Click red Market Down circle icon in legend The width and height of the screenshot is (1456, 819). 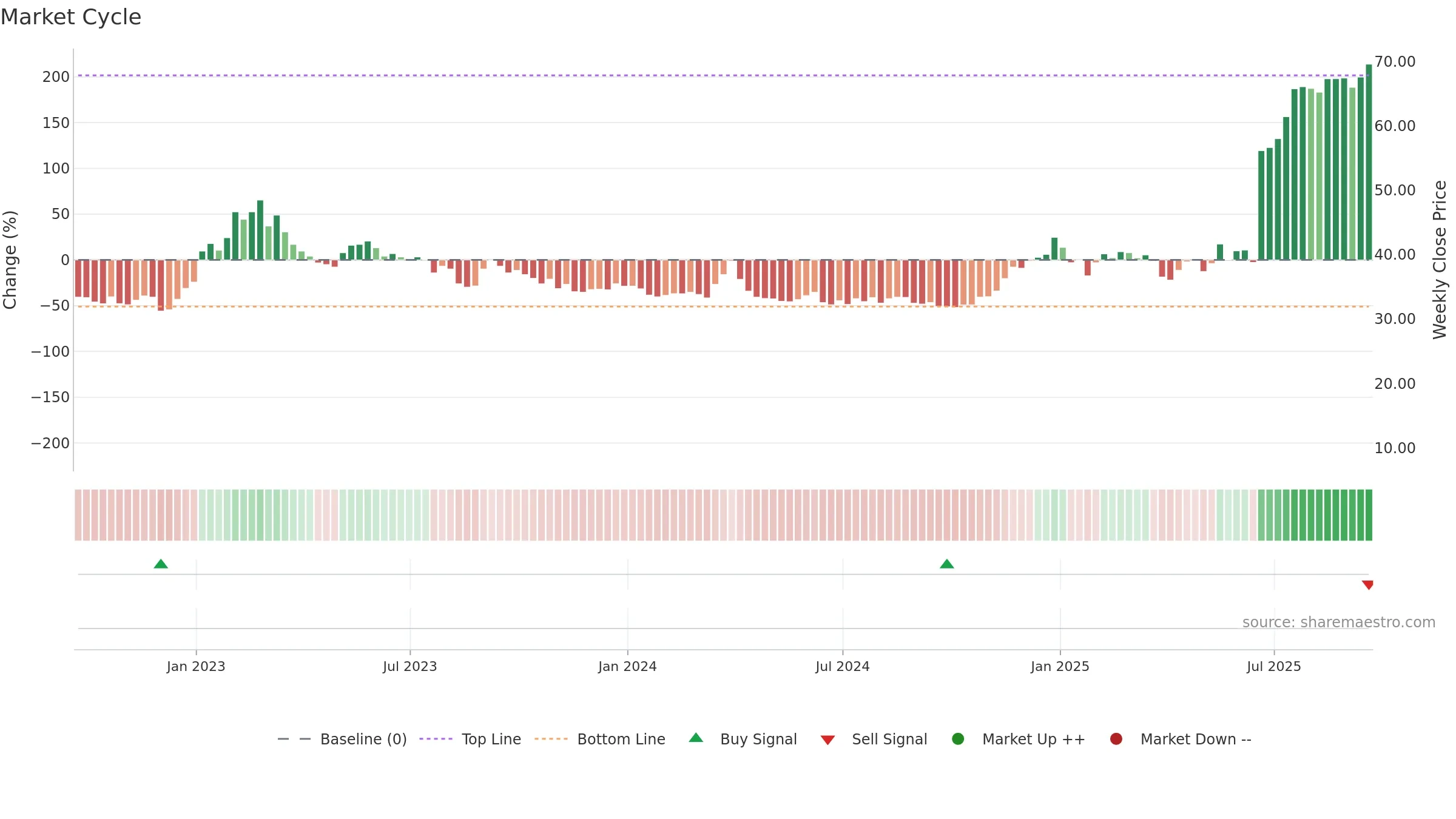(x=1116, y=739)
